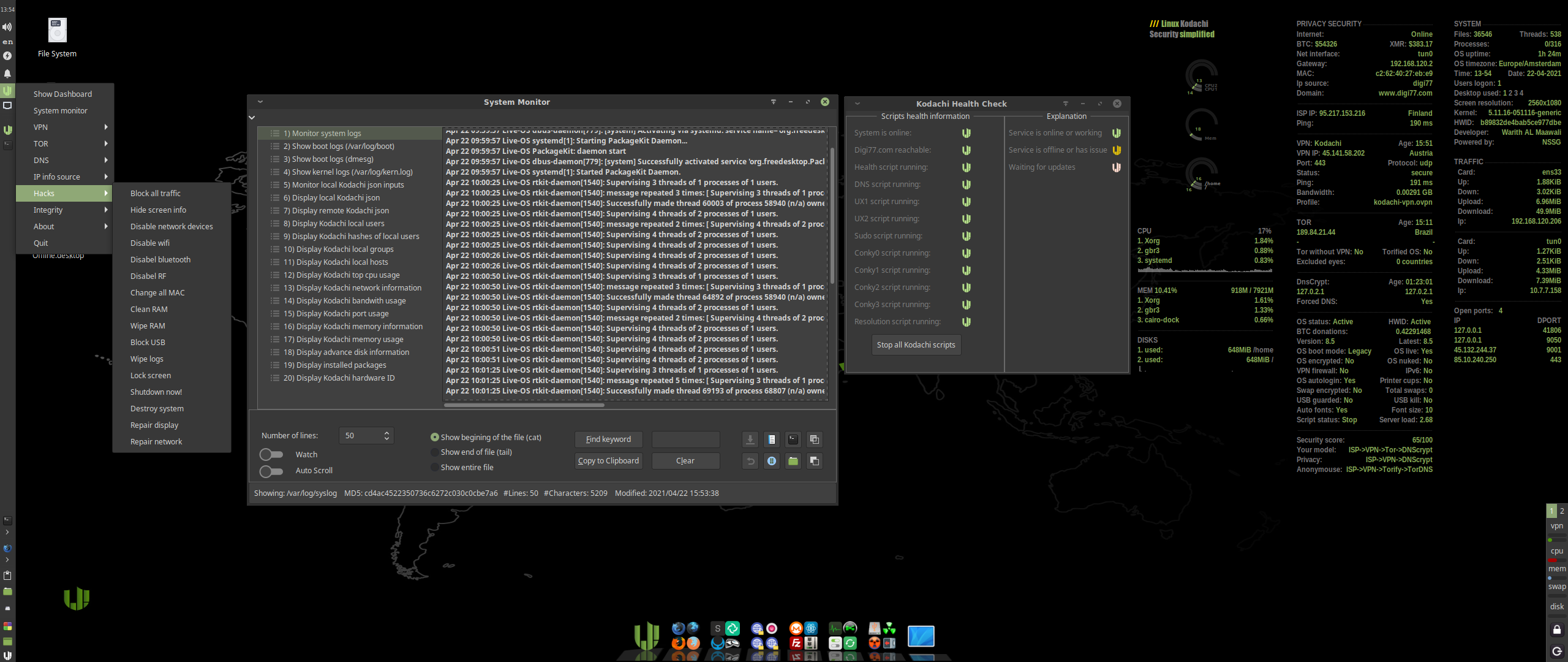Choose Block all traffic in Hacks menu
The height and width of the screenshot is (662, 1568).
pos(171,193)
